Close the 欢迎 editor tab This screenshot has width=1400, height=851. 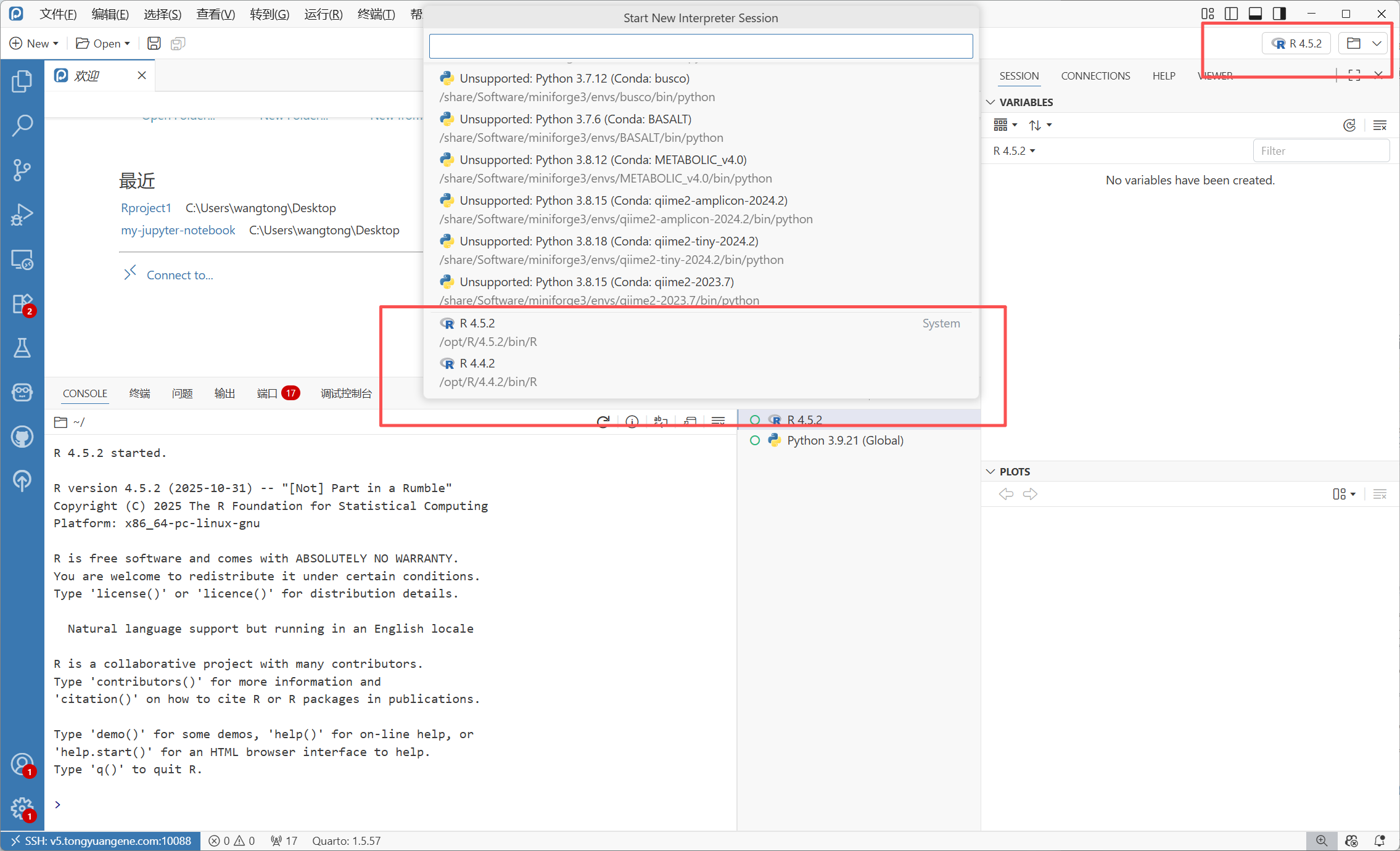[142, 75]
